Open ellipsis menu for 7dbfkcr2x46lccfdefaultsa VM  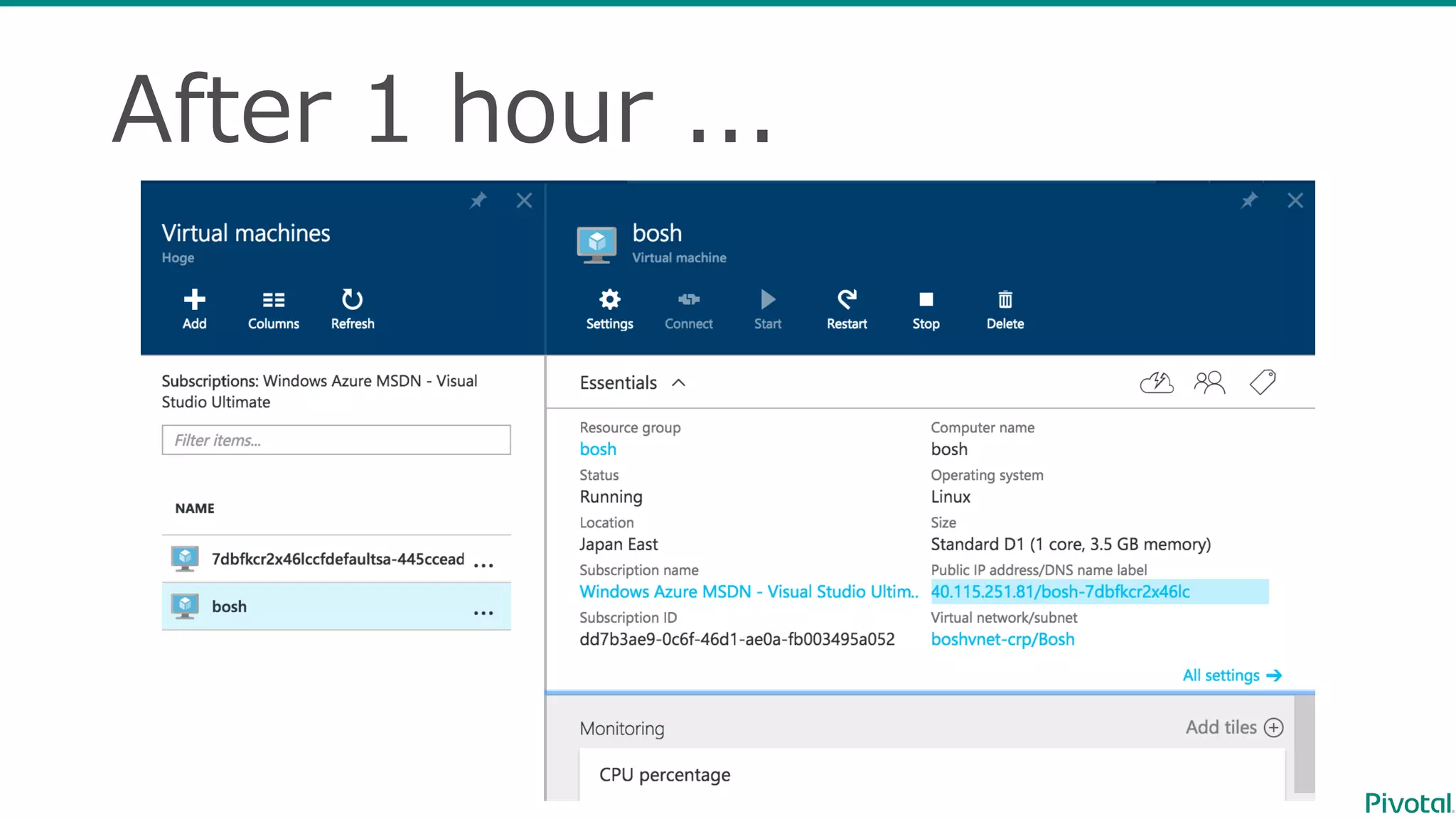click(483, 565)
